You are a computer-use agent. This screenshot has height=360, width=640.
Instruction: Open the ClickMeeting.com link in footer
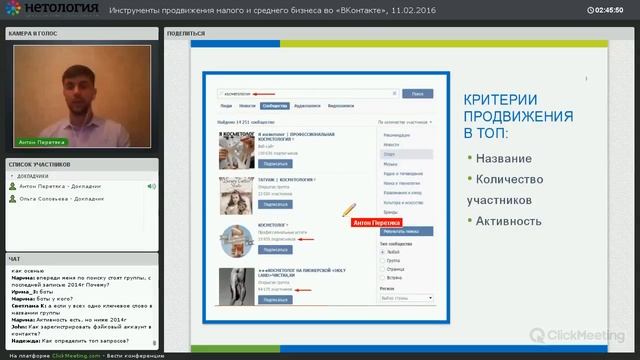[76, 356]
